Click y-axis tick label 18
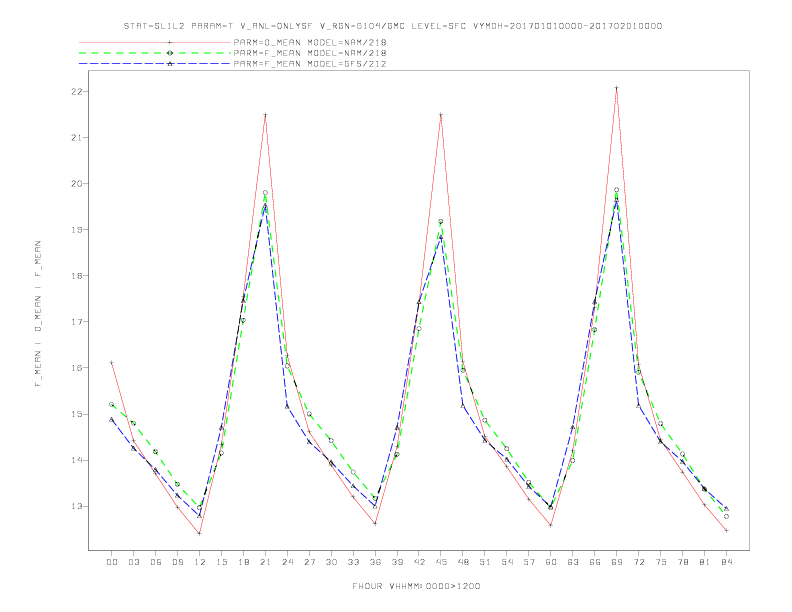Image resolution: width=792 pixels, height=612 pixels. click(76, 276)
